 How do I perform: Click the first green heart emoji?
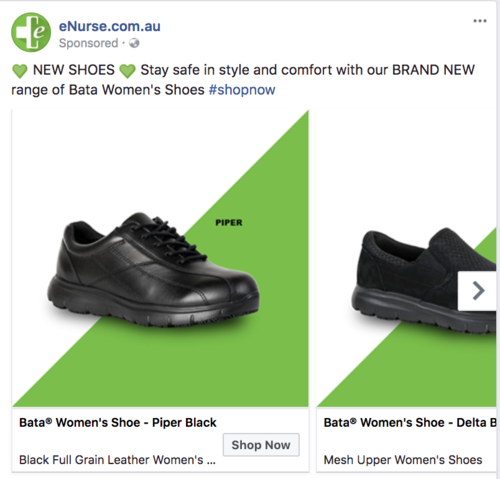[x=20, y=71]
